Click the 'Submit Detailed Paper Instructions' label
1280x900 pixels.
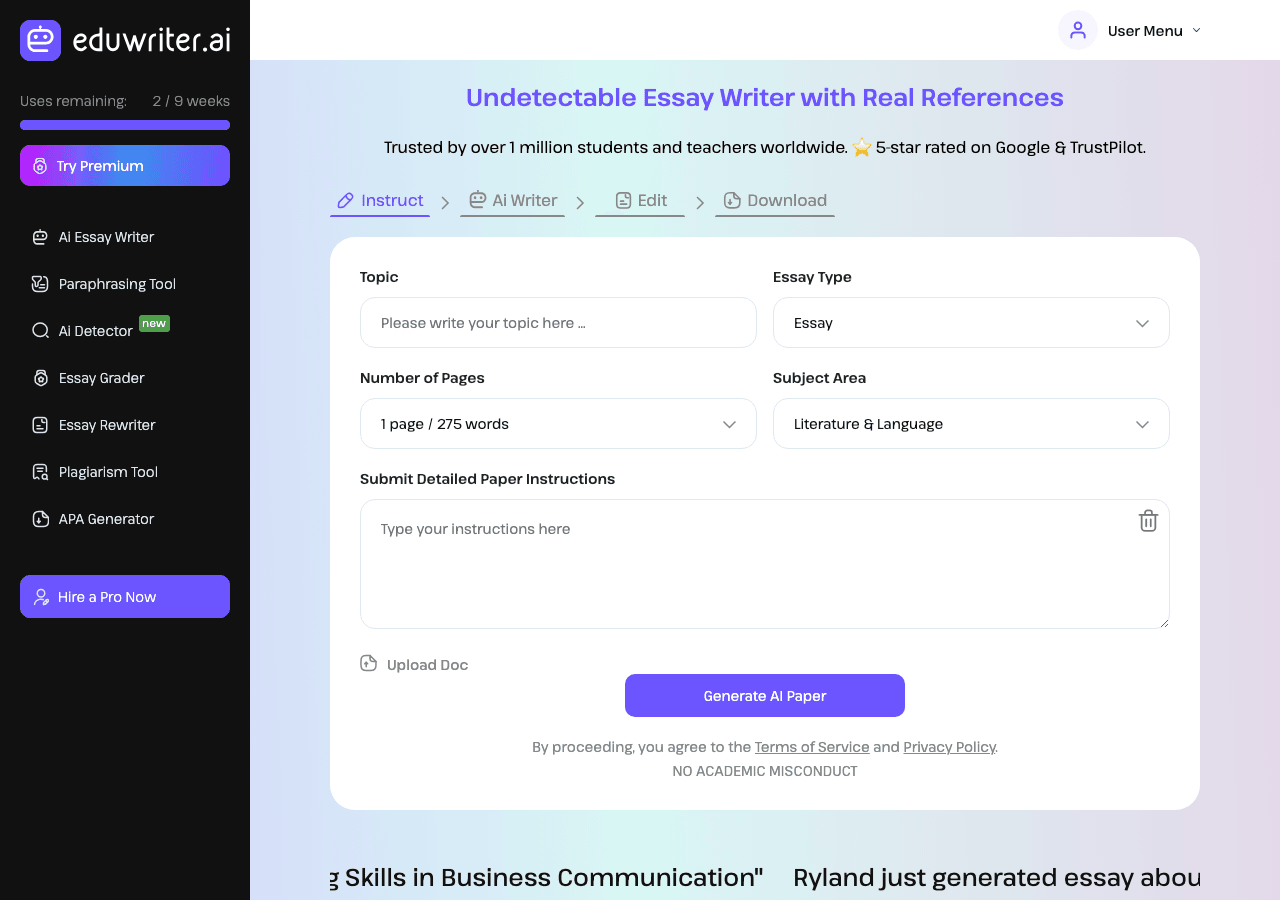487,479
